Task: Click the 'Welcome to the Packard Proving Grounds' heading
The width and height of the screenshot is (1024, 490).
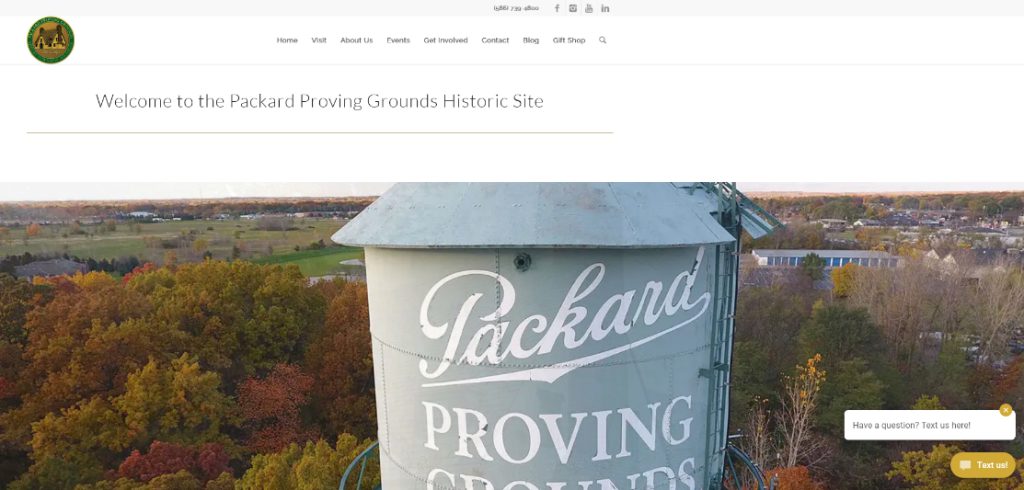Action: coord(319,101)
